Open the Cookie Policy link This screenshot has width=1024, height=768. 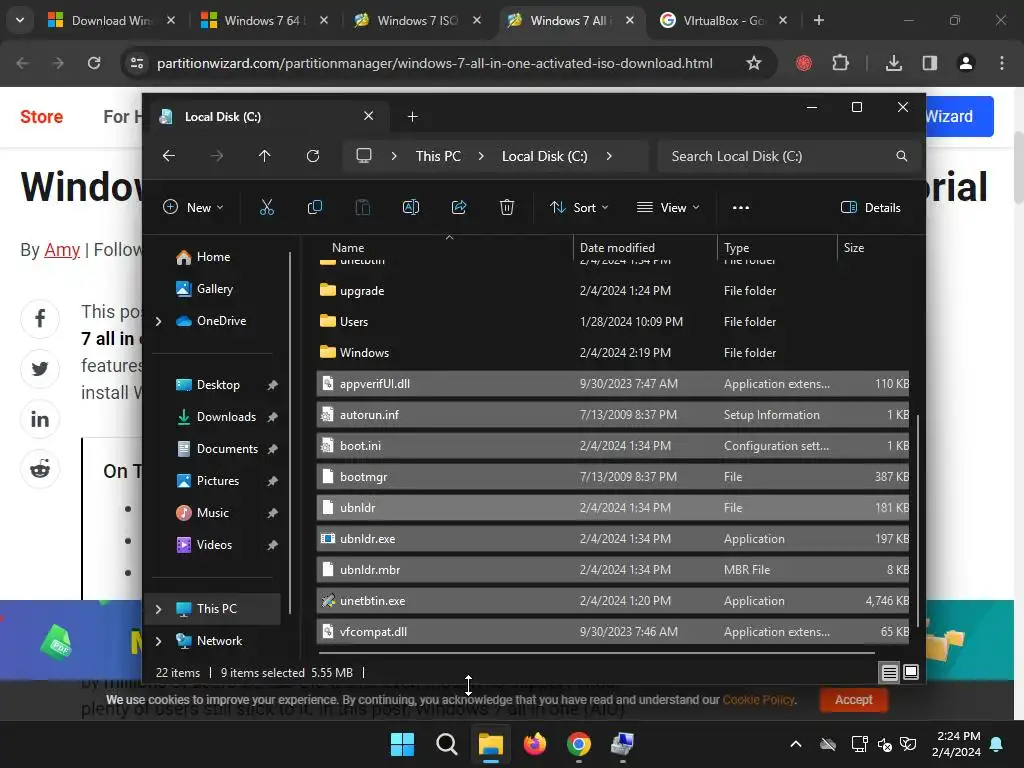pos(759,699)
